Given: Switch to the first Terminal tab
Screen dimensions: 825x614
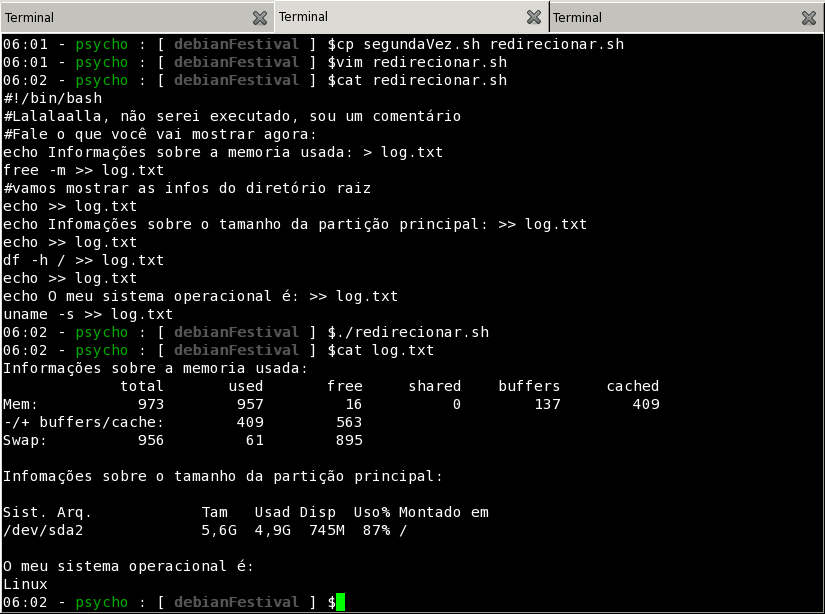Looking at the screenshot, I should 120,17.
